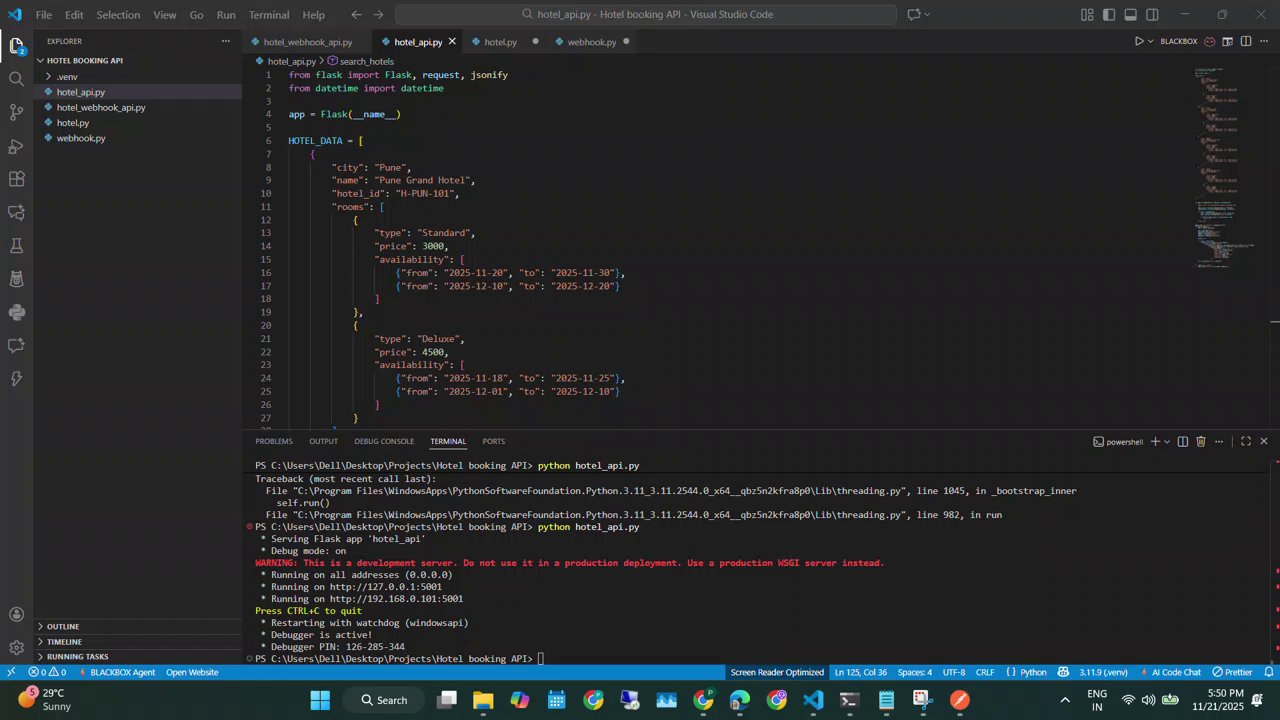The height and width of the screenshot is (720, 1280).
Task: Click the Run Python File play button
Action: click(x=1138, y=42)
